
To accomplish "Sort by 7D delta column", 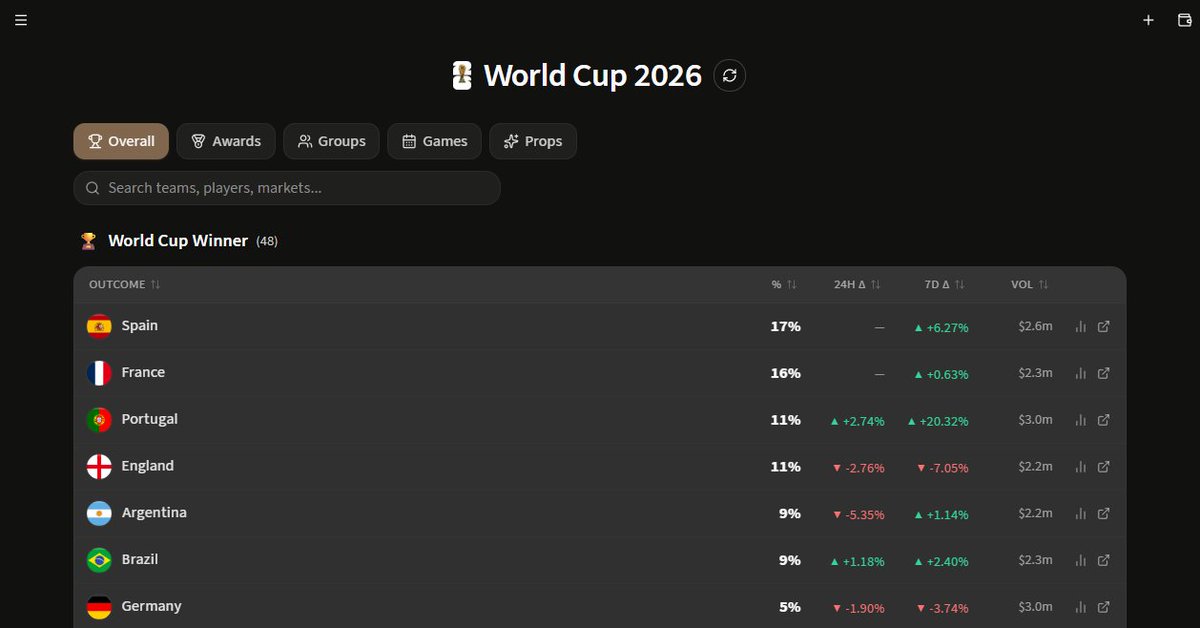I will [945, 285].
